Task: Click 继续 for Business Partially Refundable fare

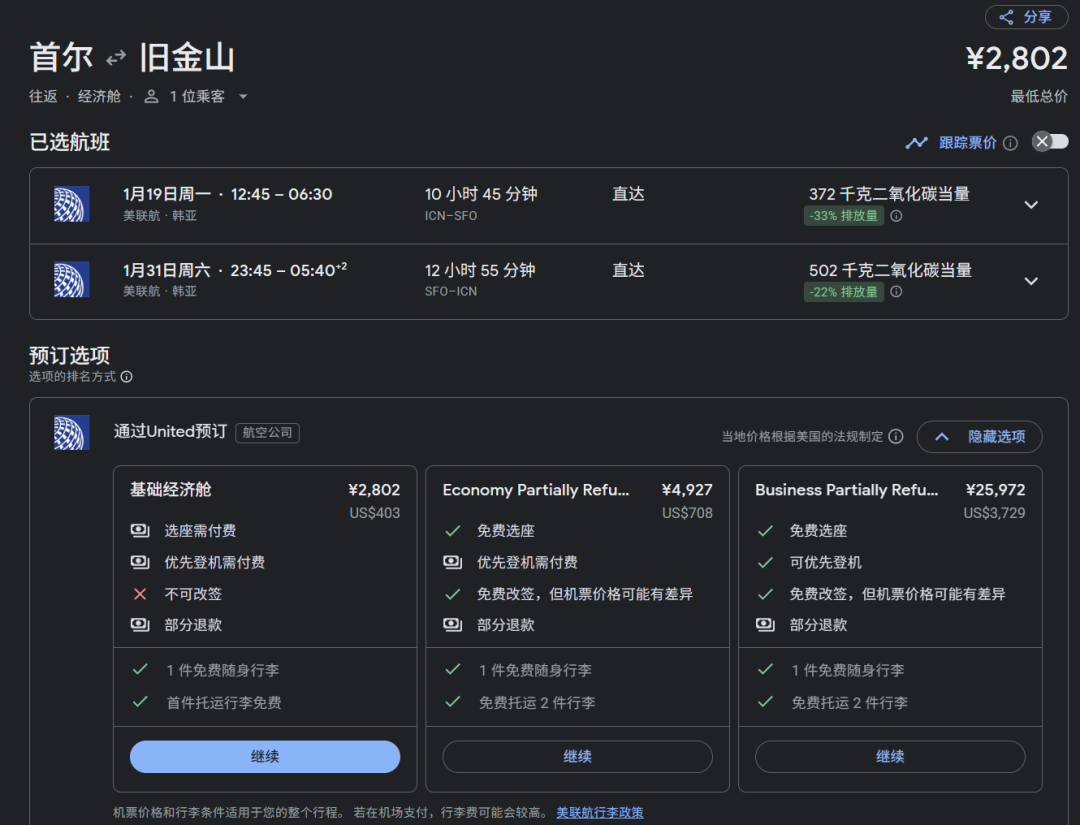Action: click(890, 757)
